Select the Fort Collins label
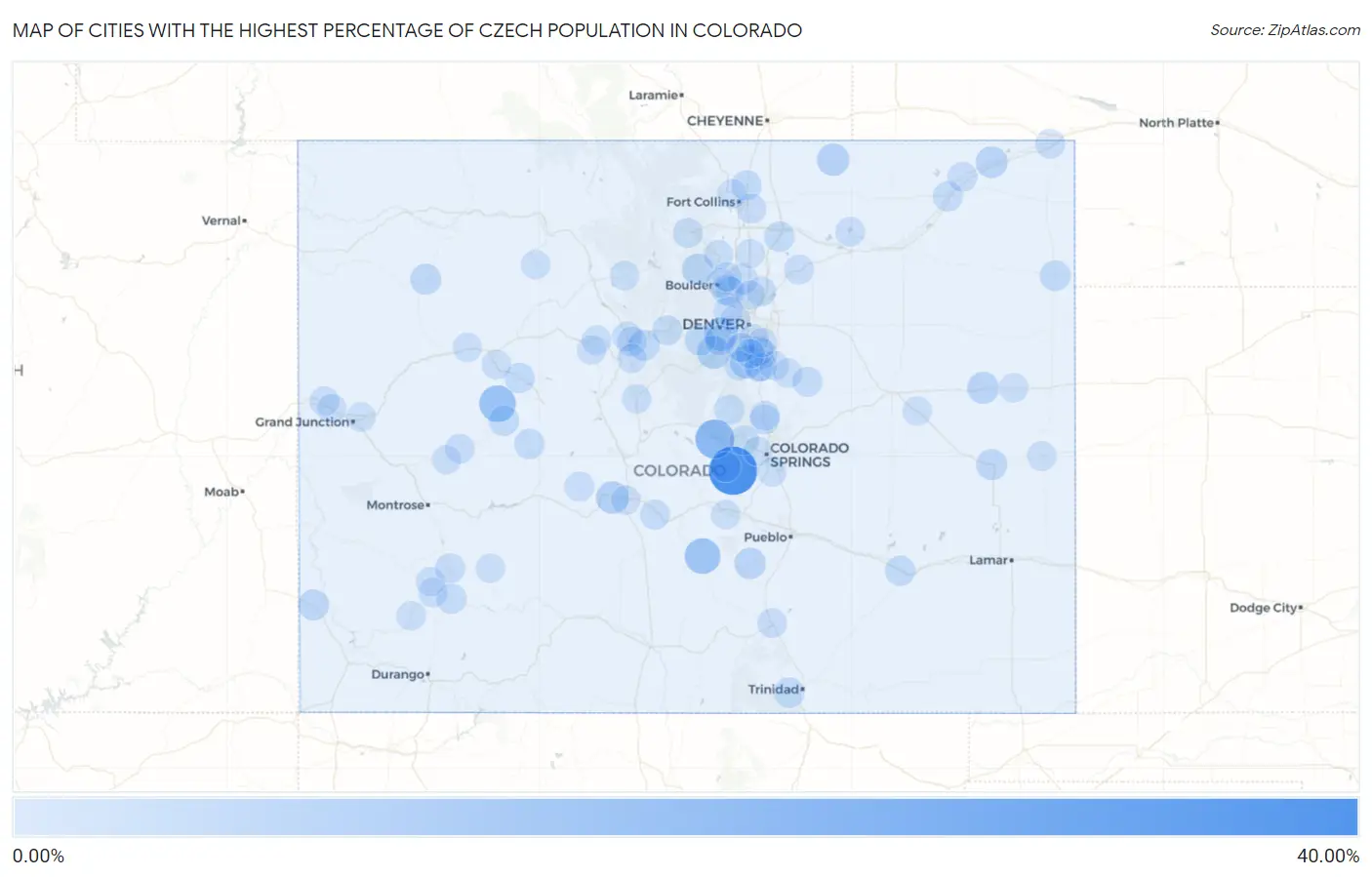The image size is (1372, 877). pyautogui.click(x=701, y=202)
